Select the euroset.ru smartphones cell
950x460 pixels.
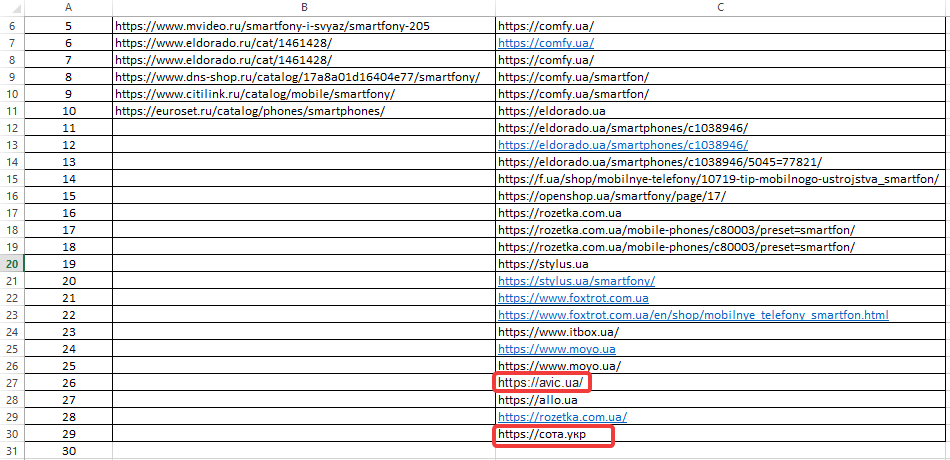(x=304, y=111)
